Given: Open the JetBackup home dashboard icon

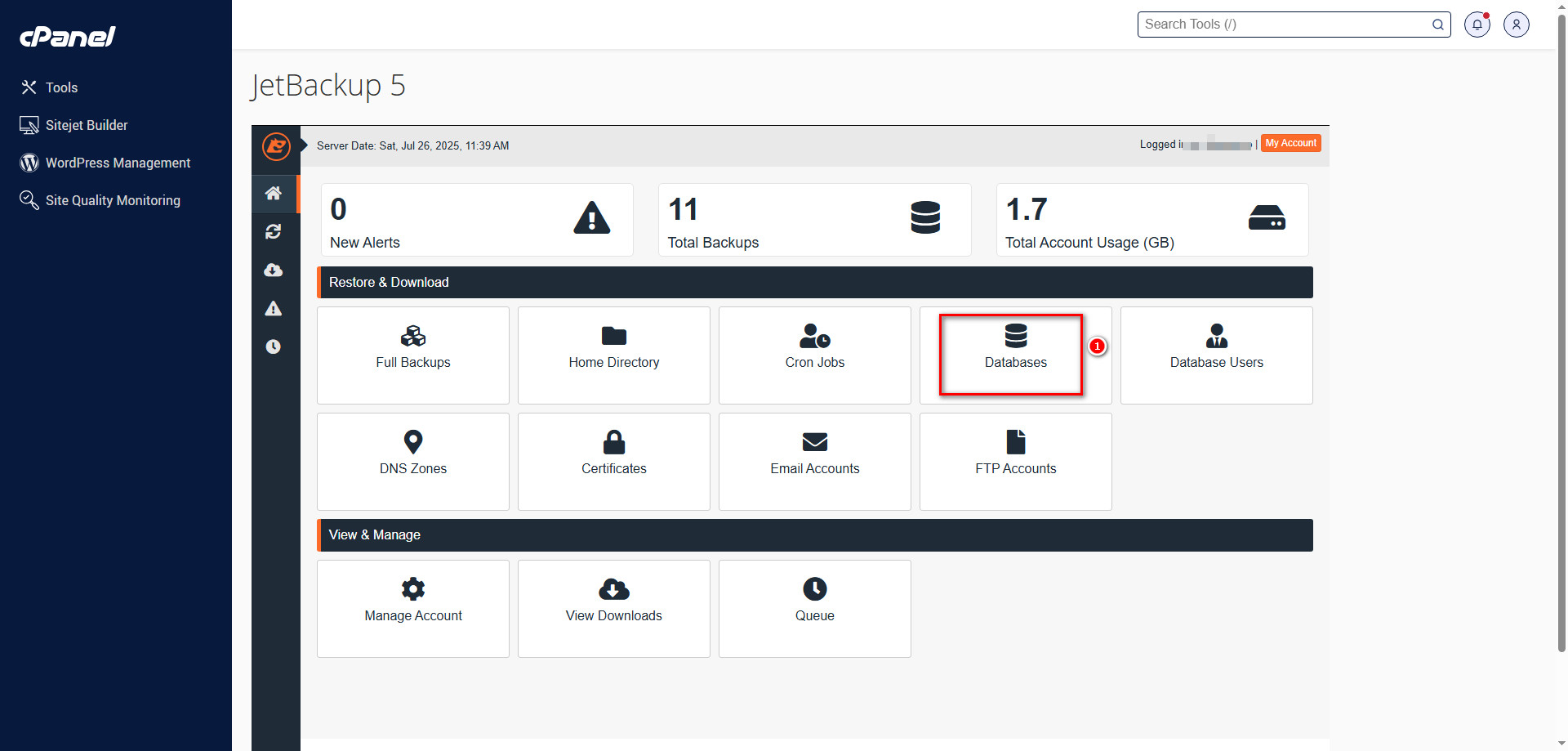Looking at the screenshot, I should coord(274,194).
